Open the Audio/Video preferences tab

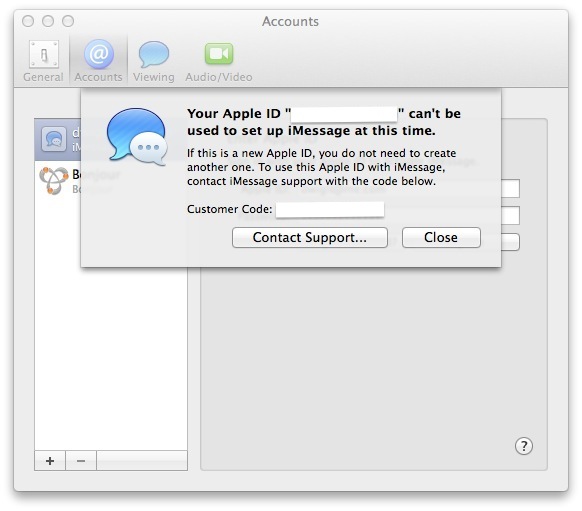click(219, 61)
